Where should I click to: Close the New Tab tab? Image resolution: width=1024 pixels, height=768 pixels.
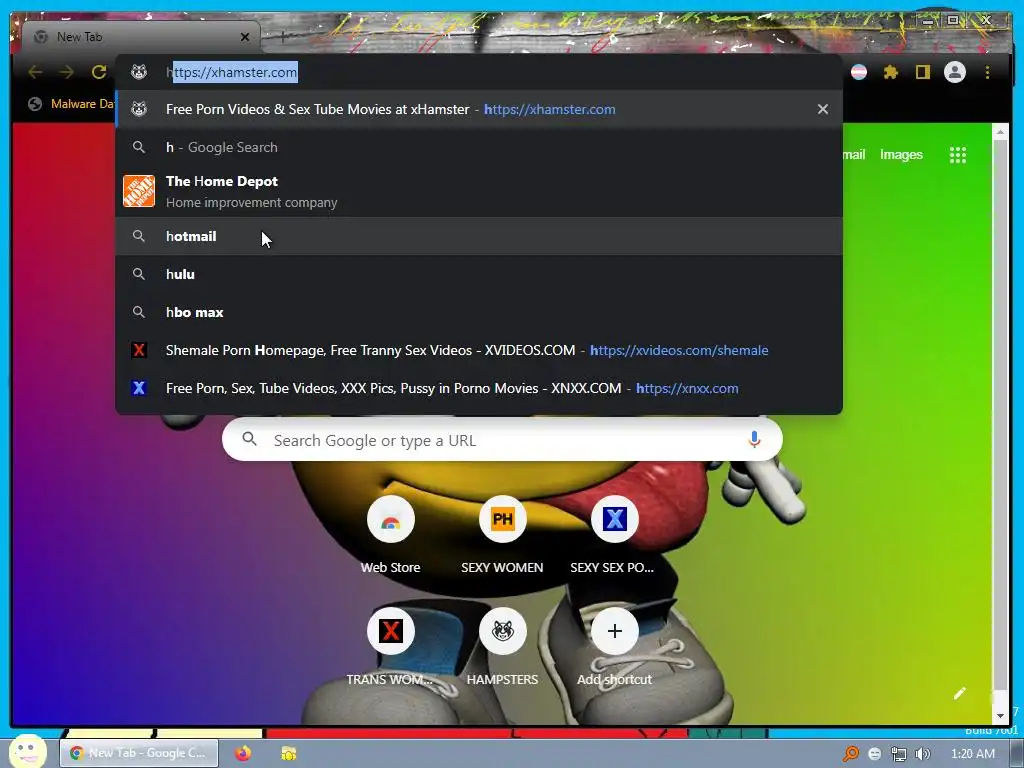click(x=245, y=37)
